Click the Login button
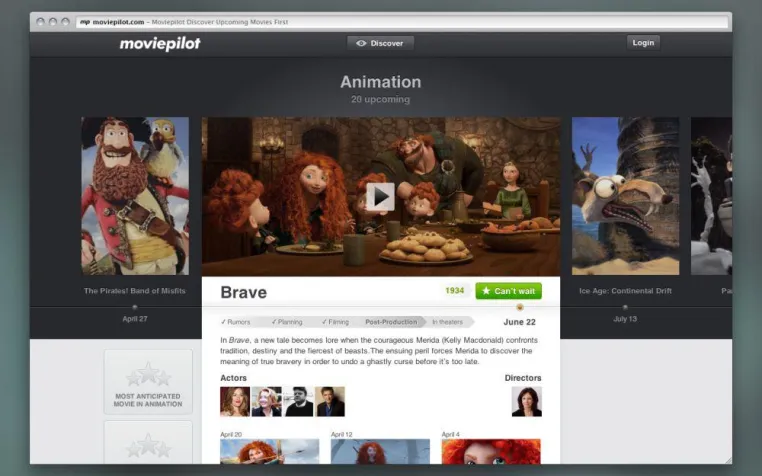Viewport: 762px width, 476px height. tap(643, 43)
